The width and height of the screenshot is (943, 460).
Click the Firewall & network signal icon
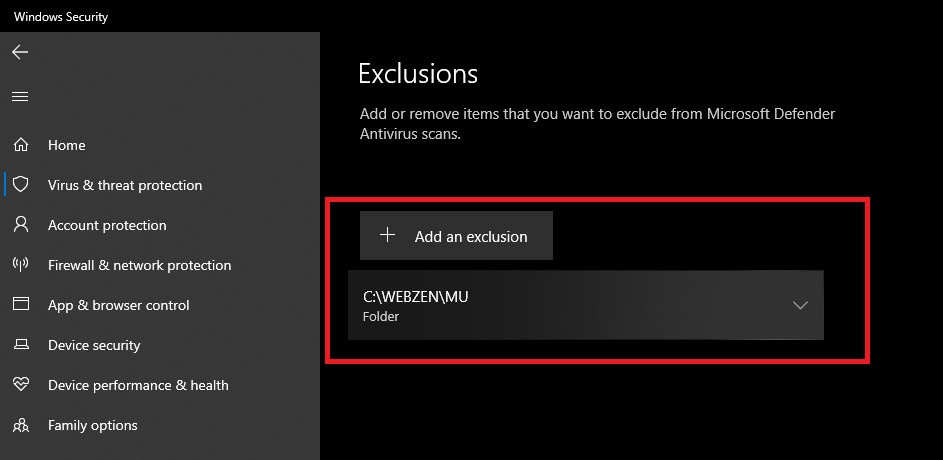coord(20,265)
